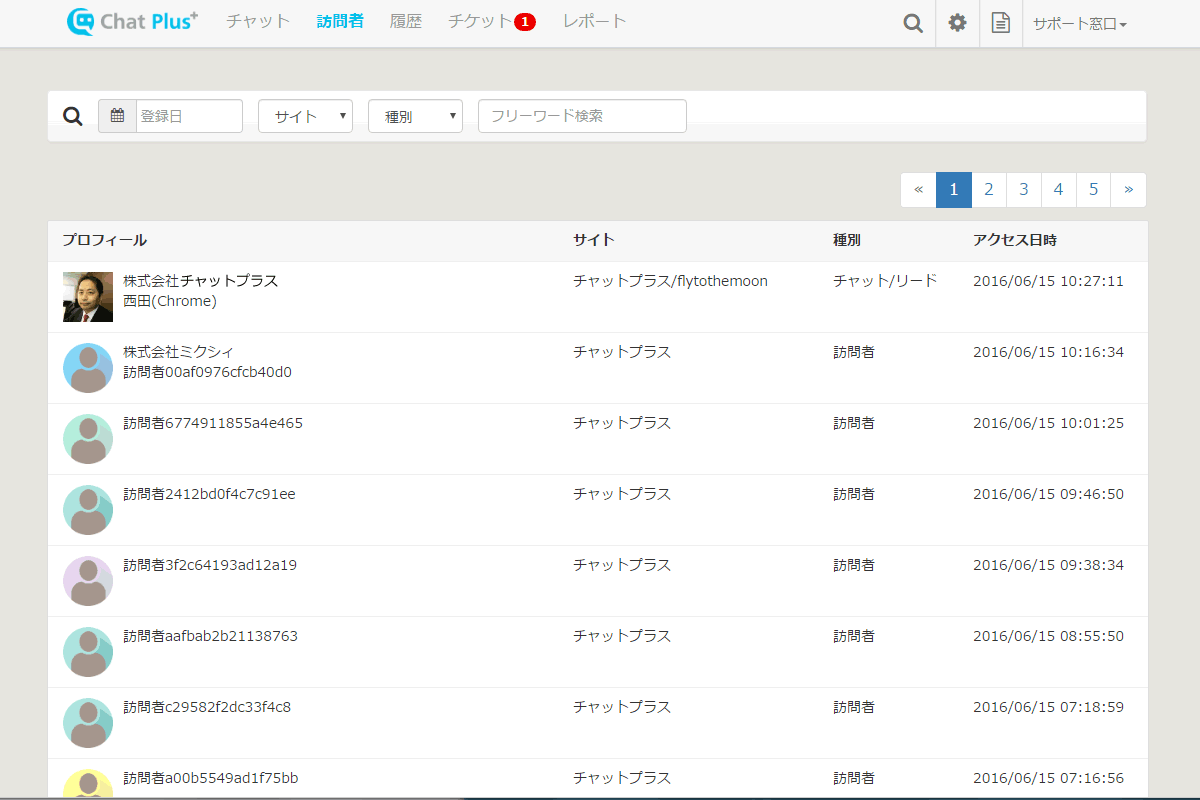
Task: Go to page 2 of results
Action: [x=988, y=190]
